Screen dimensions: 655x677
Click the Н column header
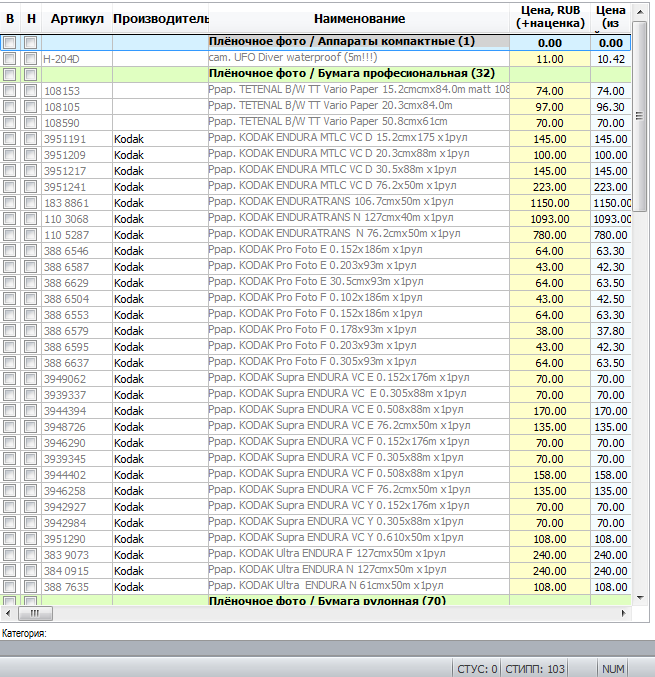31,19
